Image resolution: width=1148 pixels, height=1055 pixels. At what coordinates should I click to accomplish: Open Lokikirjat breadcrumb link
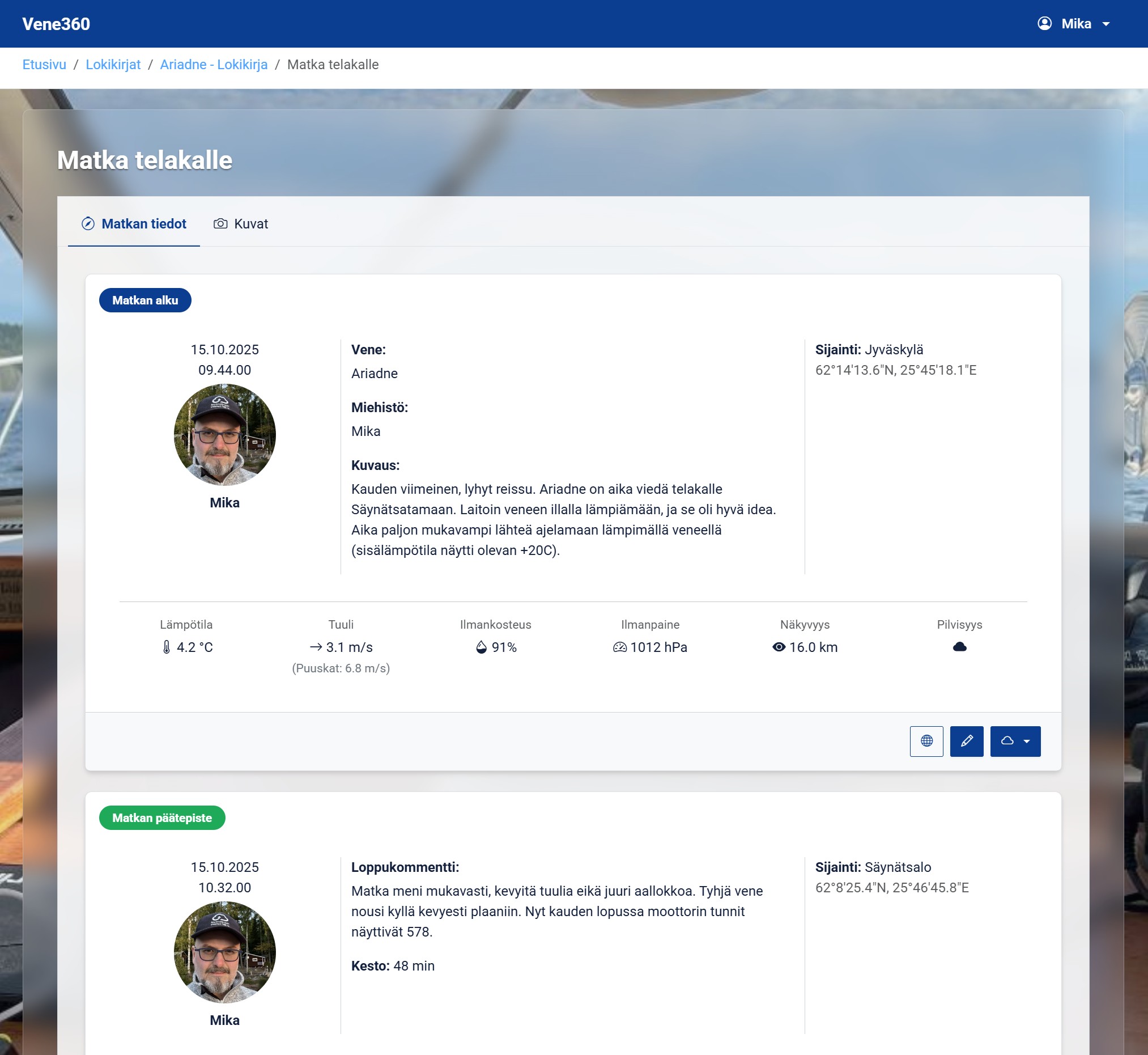[113, 65]
